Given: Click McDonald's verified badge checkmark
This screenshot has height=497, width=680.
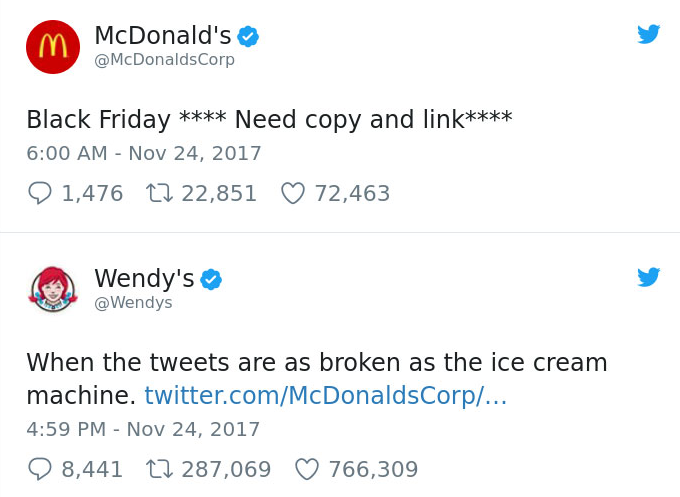Looking at the screenshot, I should coord(248,37).
